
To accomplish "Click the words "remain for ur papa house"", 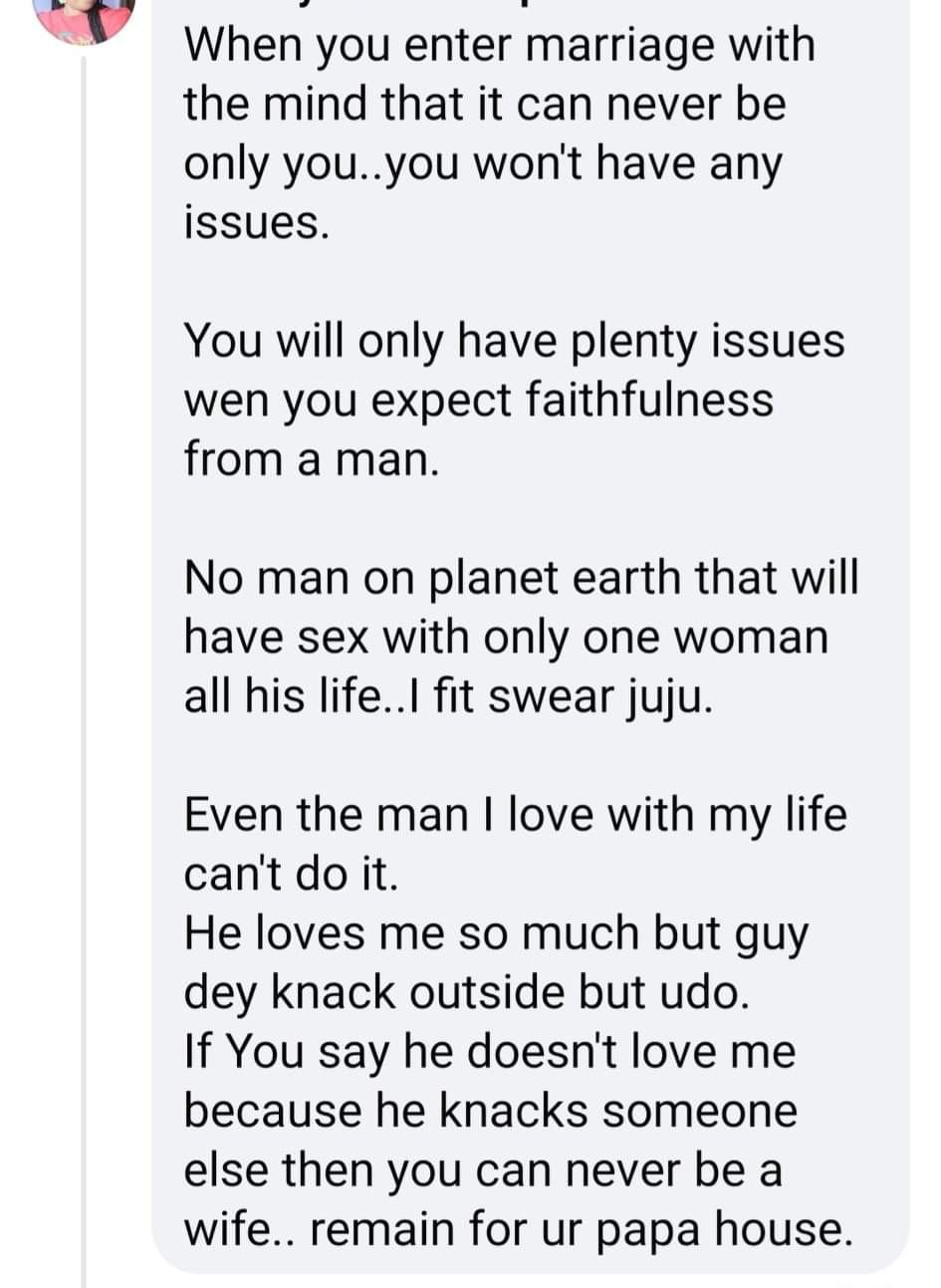I will point(582,1229).
